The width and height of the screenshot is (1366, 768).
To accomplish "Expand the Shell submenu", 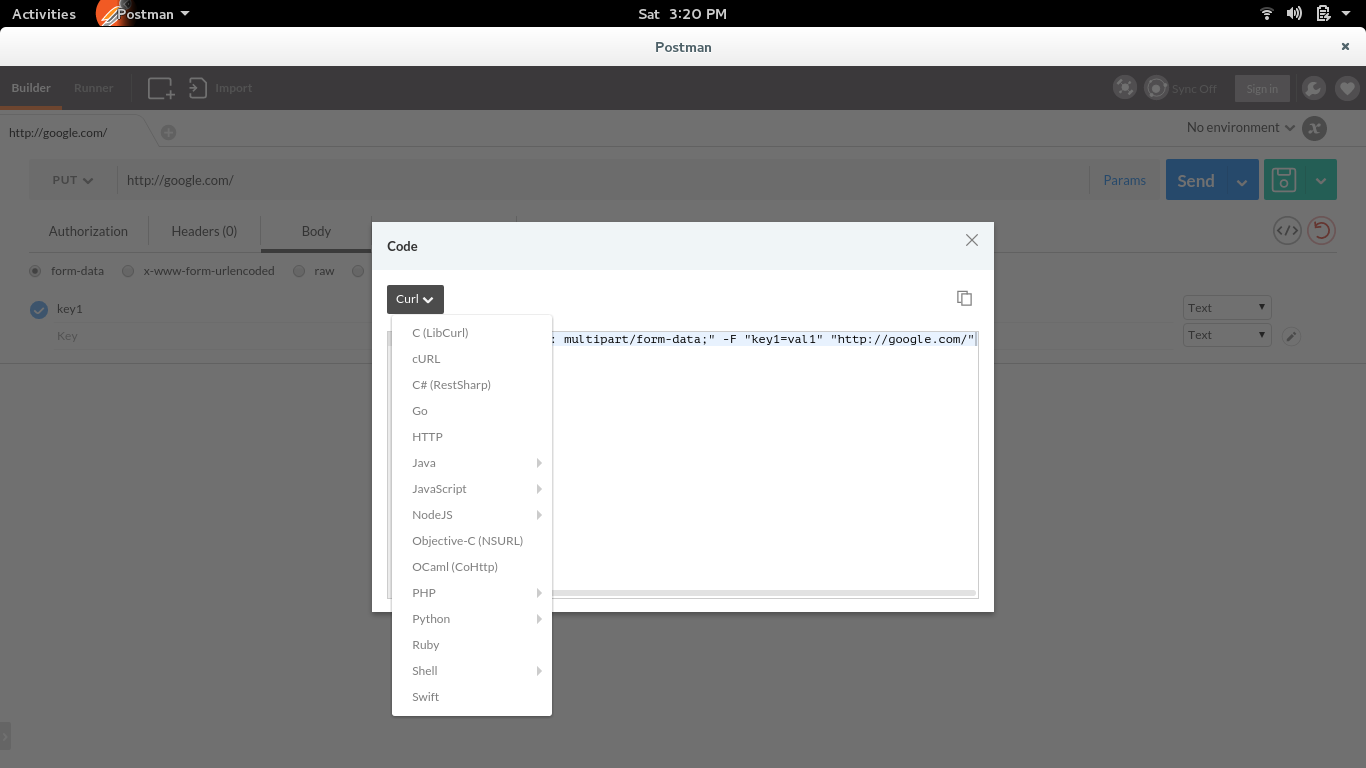I will pos(472,671).
